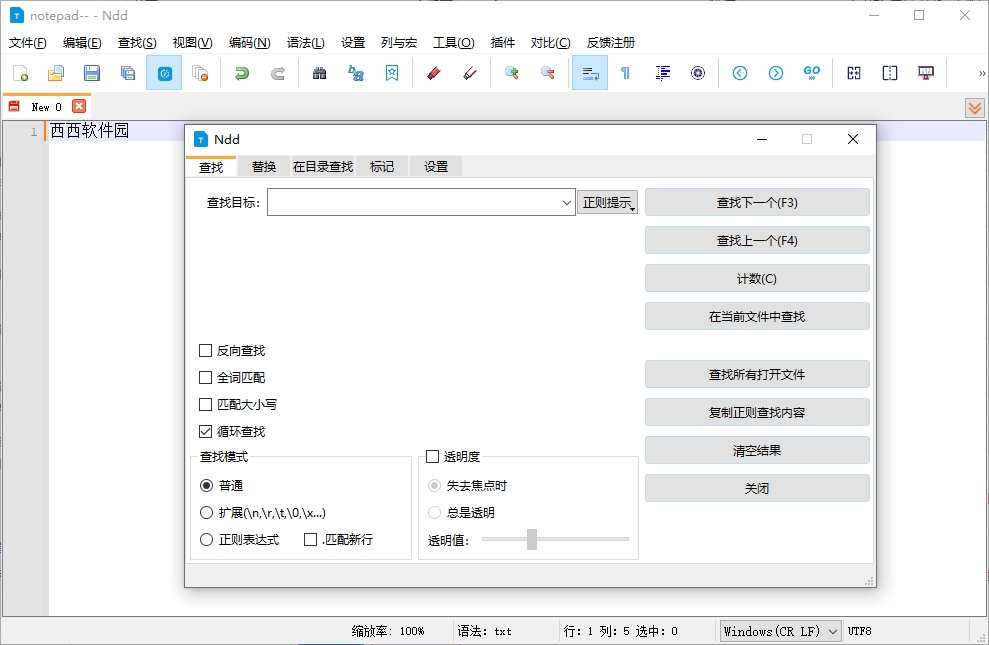
Task: Open the 视图(V) menu
Action: point(192,43)
